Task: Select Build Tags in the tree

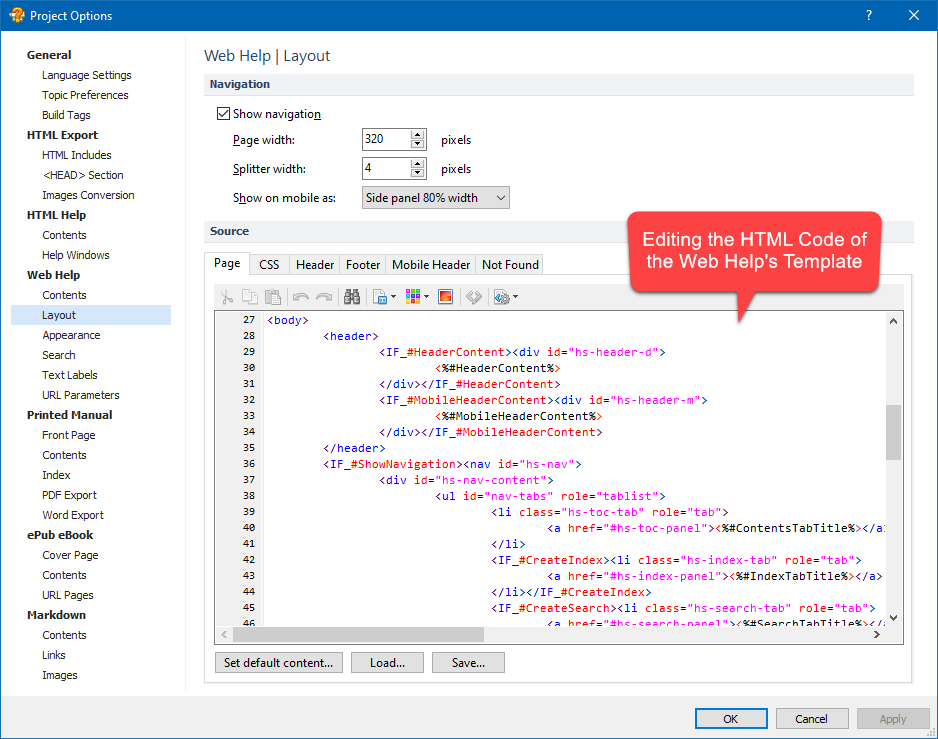Action: 66,115
